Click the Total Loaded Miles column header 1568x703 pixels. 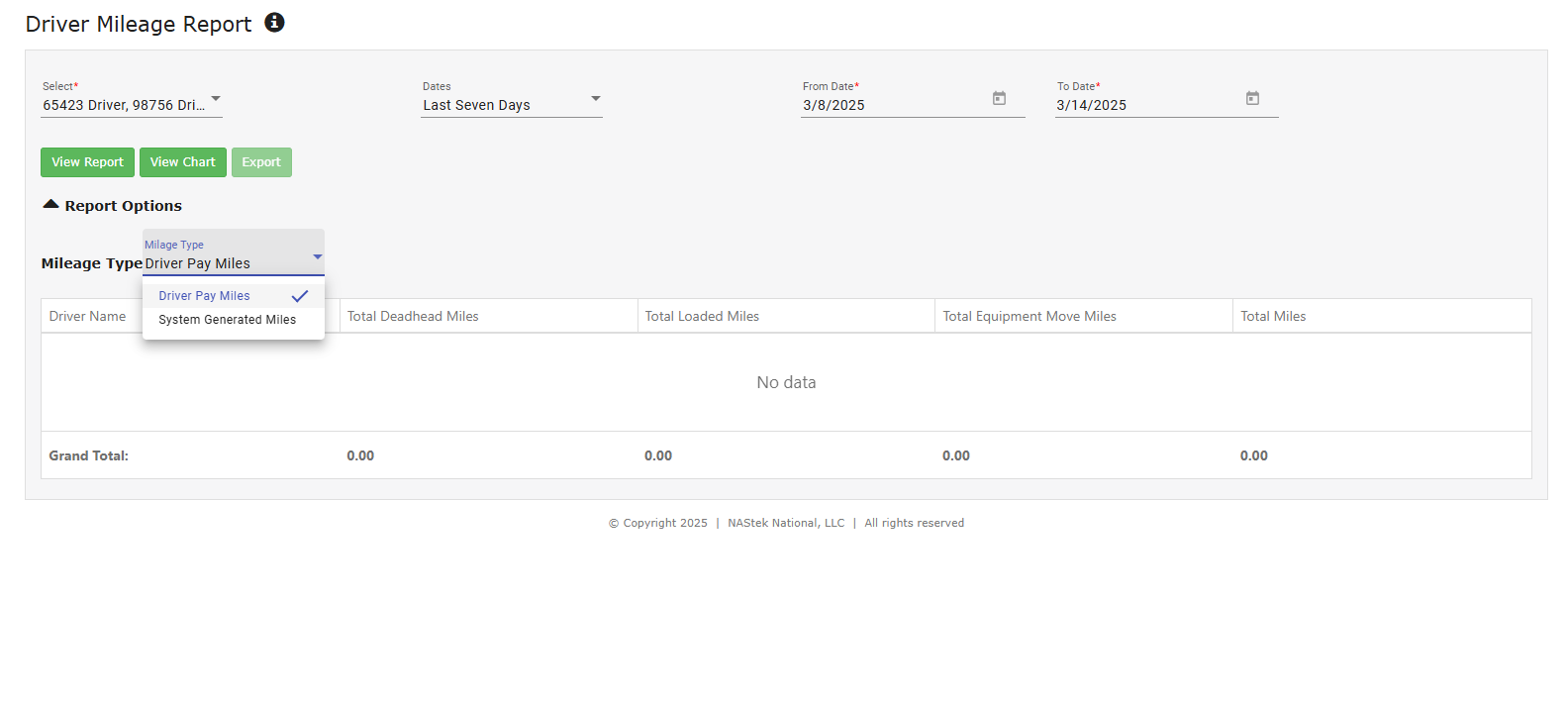[702, 317]
